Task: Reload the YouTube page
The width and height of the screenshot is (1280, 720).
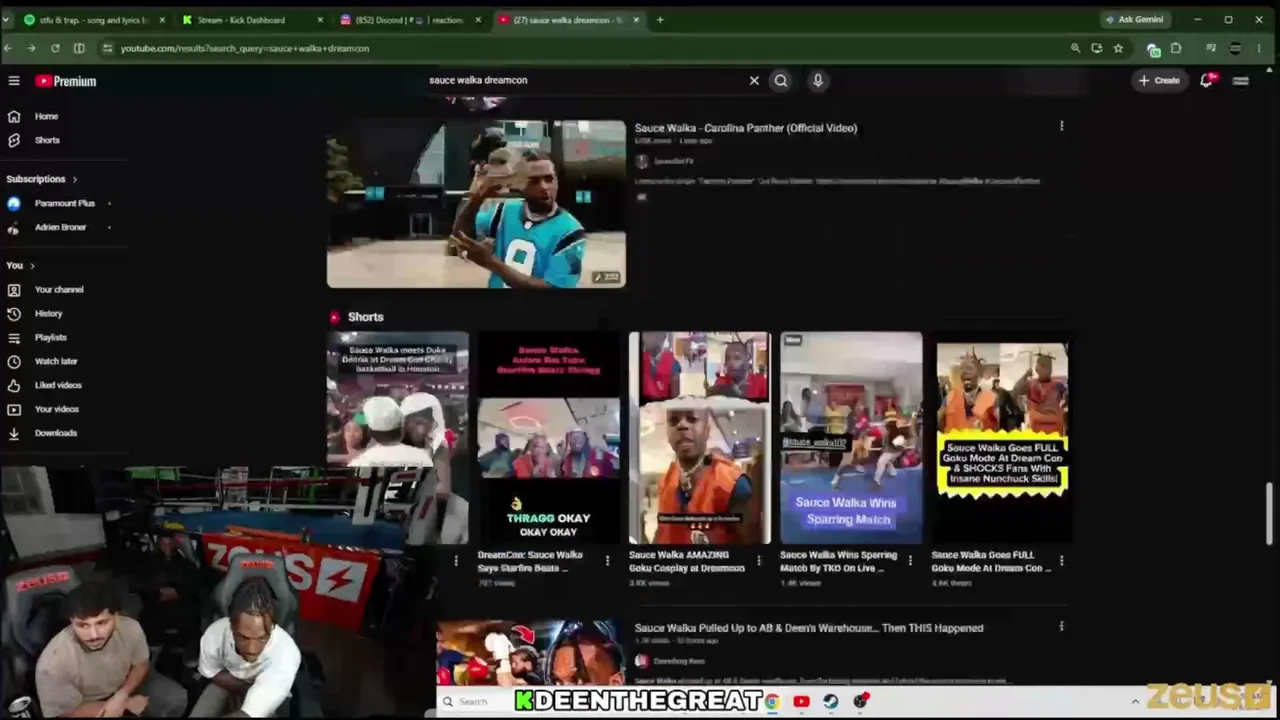Action: [x=55, y=48]
